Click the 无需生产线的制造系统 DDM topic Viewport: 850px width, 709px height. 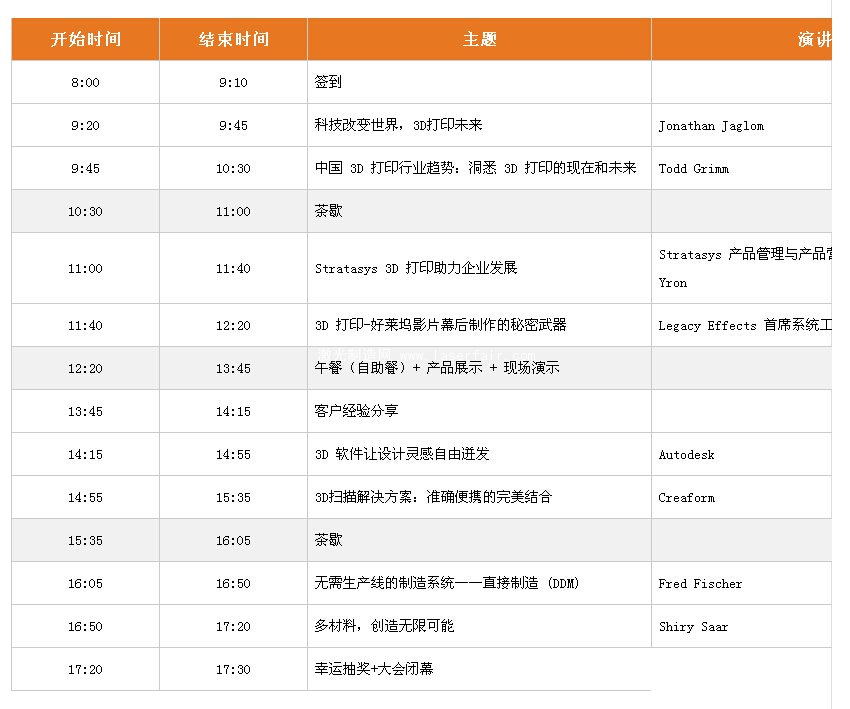[447, 583]
